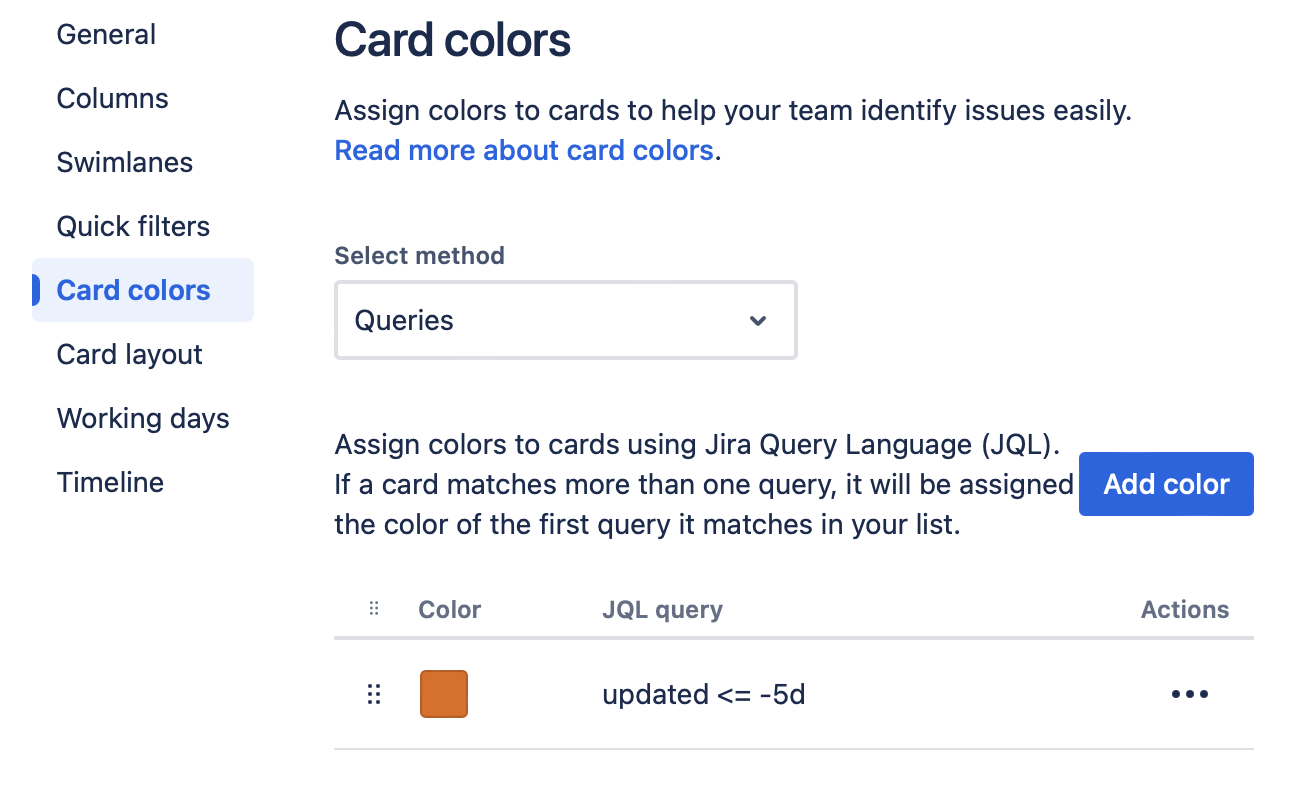Expand the Queries selection list
Screen dimensions: 1294x796
coord(565,320)
